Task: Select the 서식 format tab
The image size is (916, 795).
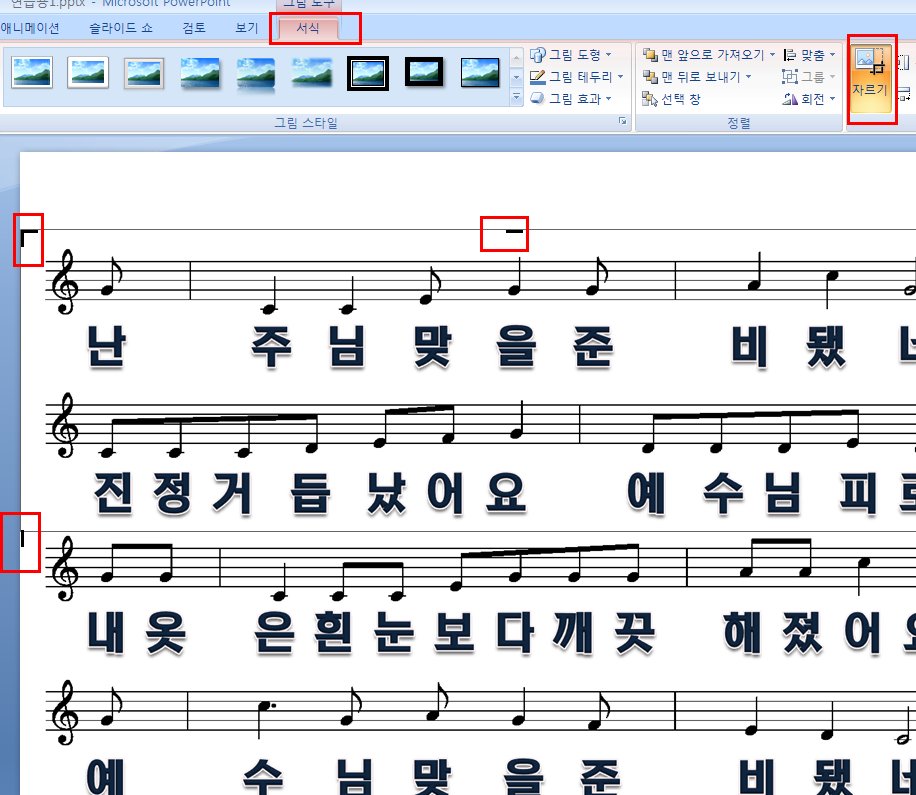Action: tap(308, 28)
